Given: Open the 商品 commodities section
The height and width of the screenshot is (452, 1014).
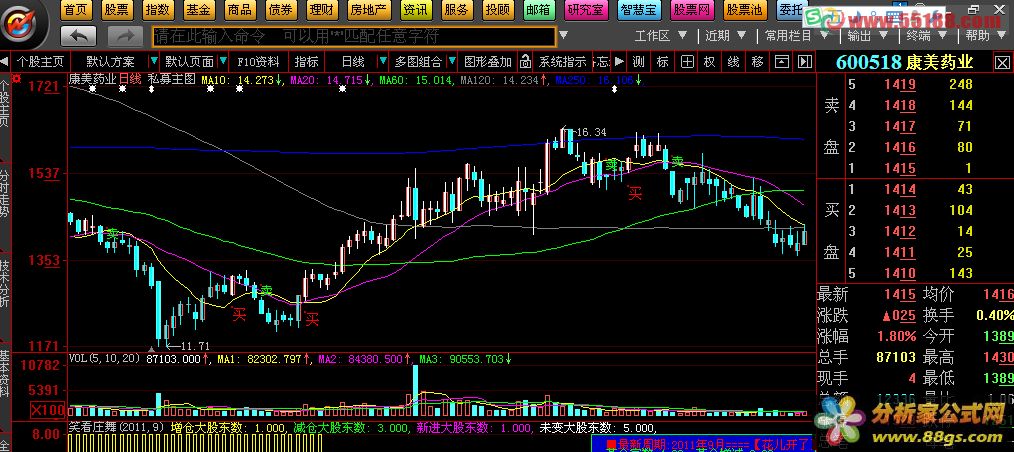Looking at the screenshot, I should (239, 9).
